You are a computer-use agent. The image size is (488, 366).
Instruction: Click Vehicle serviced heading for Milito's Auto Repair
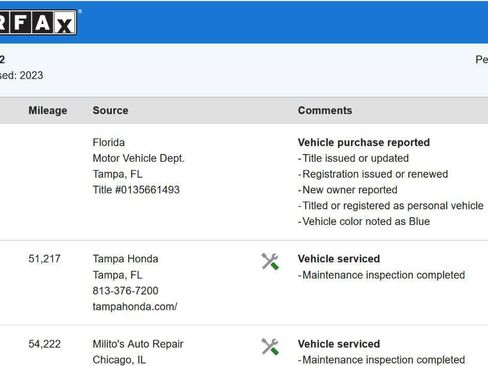click(339, 344)
